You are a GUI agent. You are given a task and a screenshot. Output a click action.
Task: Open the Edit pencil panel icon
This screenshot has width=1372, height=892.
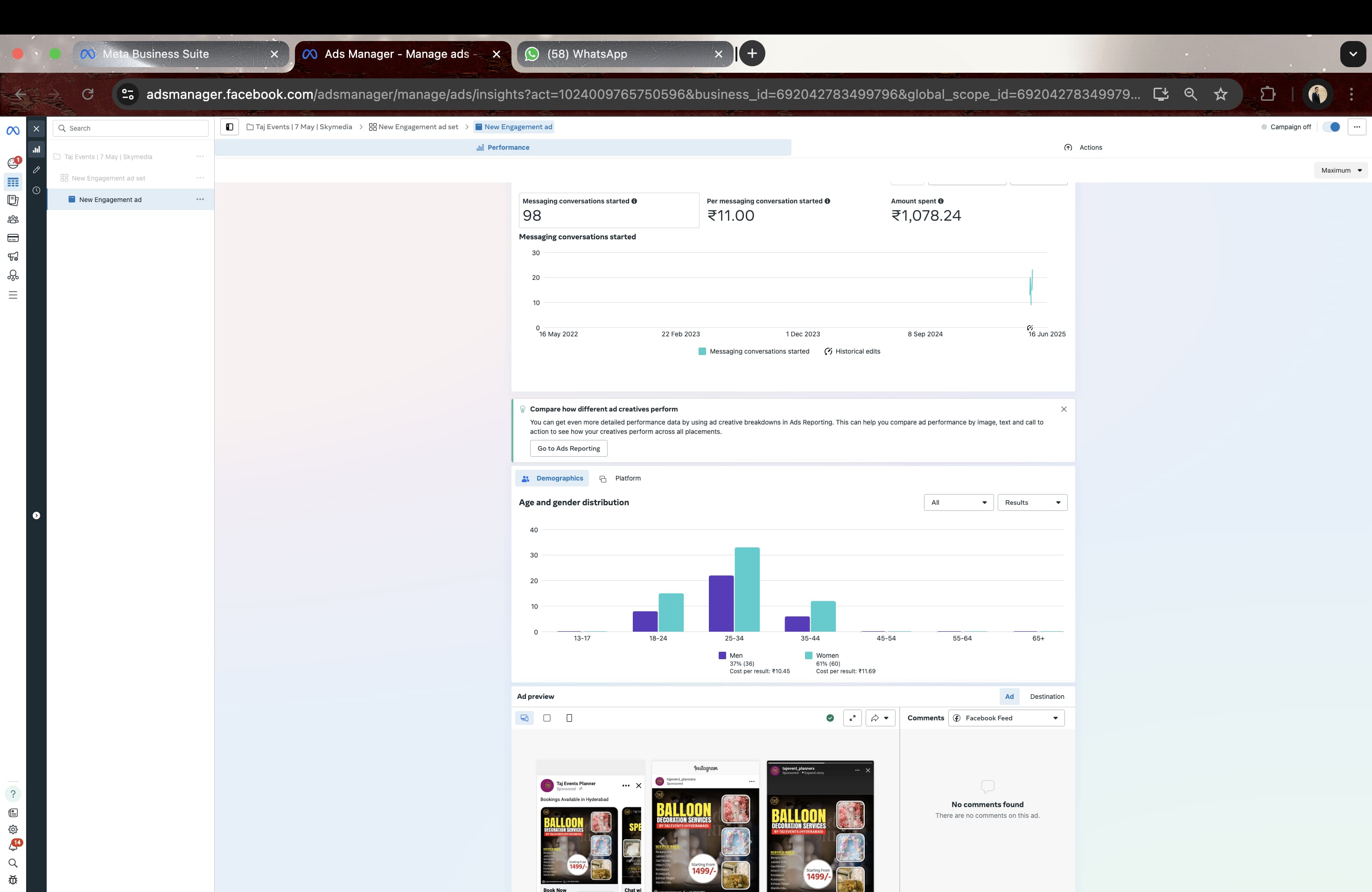tap(36, 170)
